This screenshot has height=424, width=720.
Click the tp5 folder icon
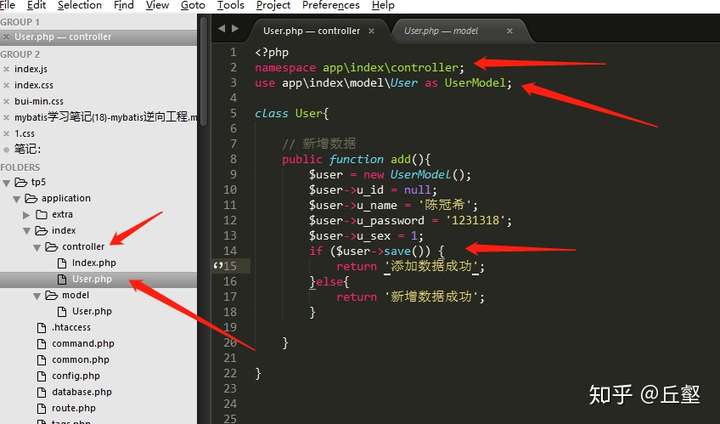pyautogui.click(x=21, y=182)
